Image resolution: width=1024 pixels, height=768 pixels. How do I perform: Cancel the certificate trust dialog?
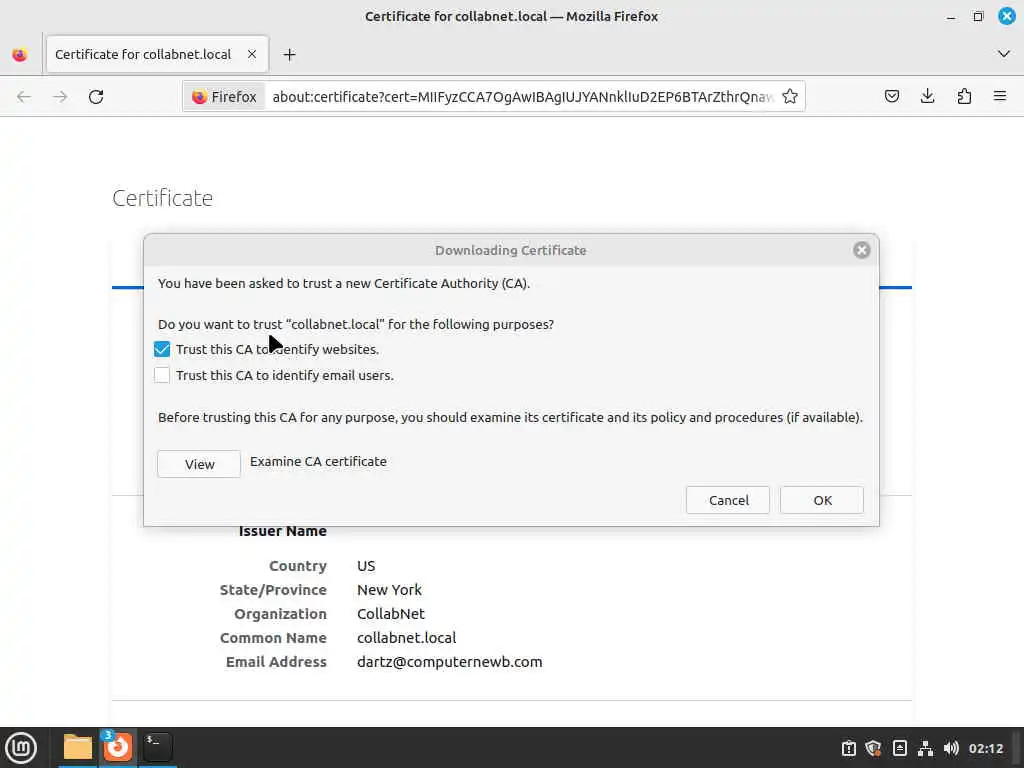pos(728,500)
